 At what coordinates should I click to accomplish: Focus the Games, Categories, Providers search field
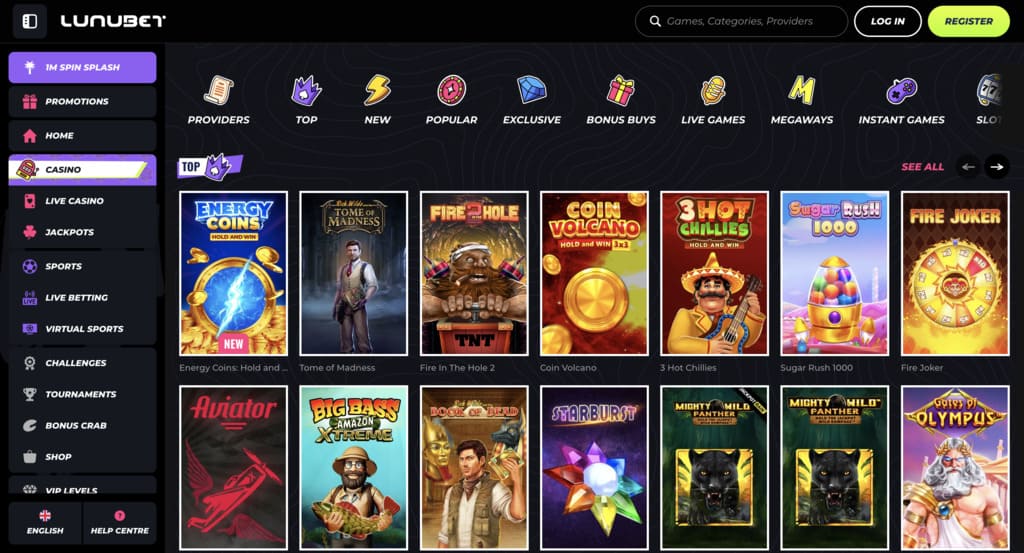pyautogui.click(x=741, y=22)
